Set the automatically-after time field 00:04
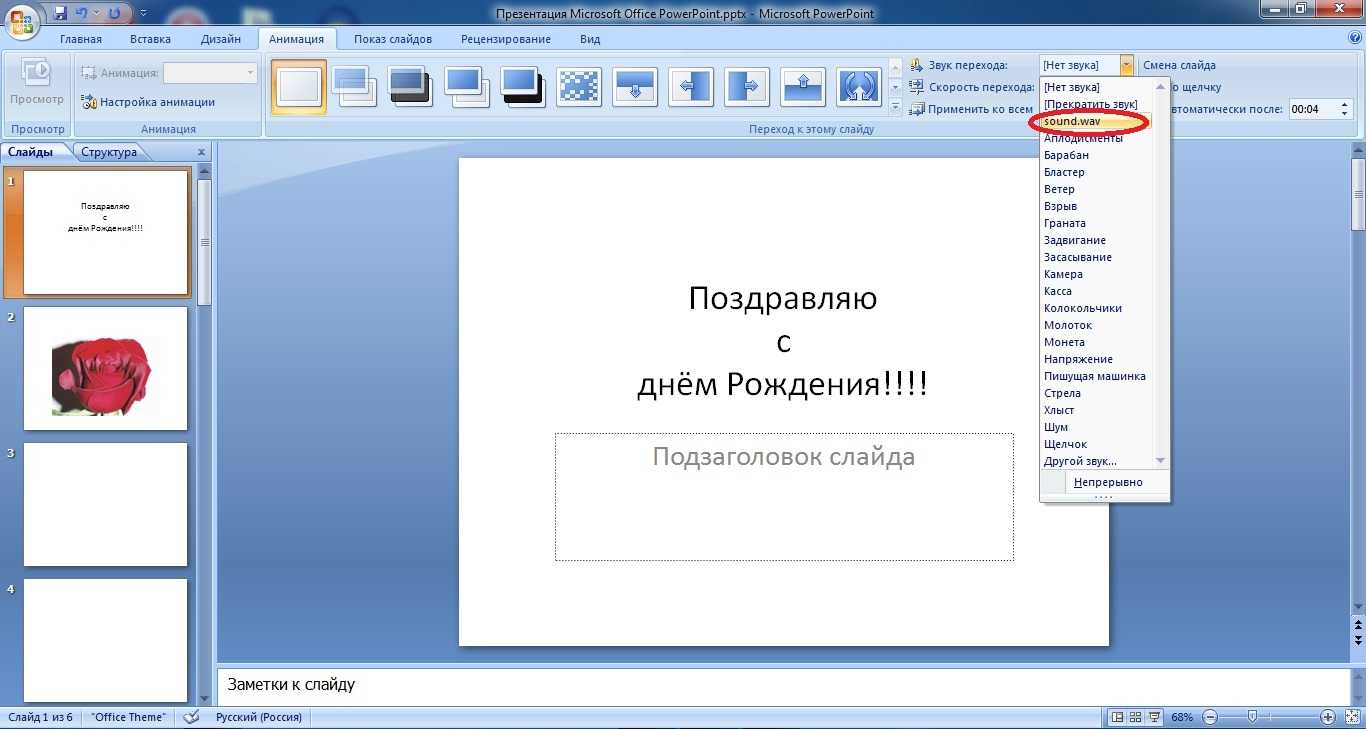 coord(1313,109)
